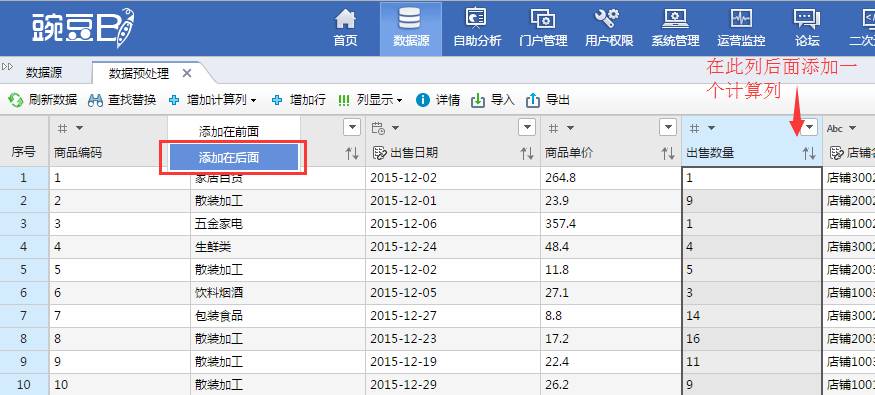Click the 刷新数据 refresh button
The width and height of the screenshot is (875, 395).
point(43,100)
